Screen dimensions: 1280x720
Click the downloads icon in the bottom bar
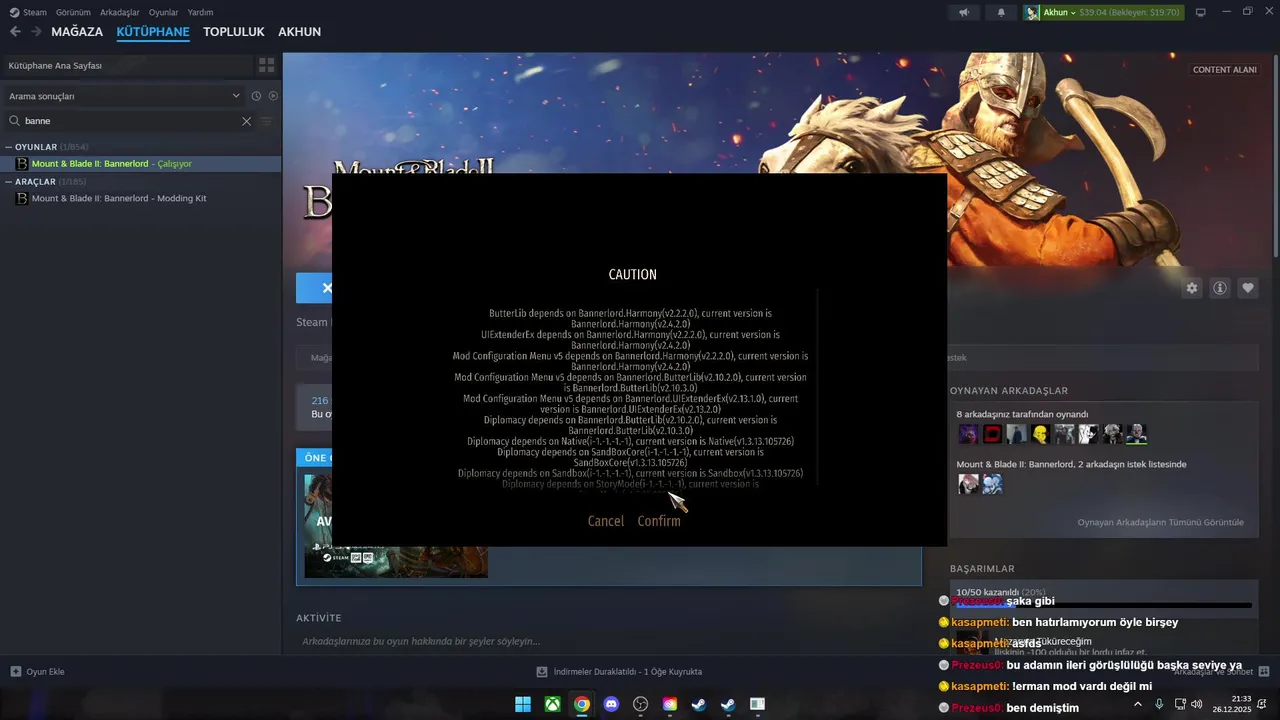tap(542, 671)
